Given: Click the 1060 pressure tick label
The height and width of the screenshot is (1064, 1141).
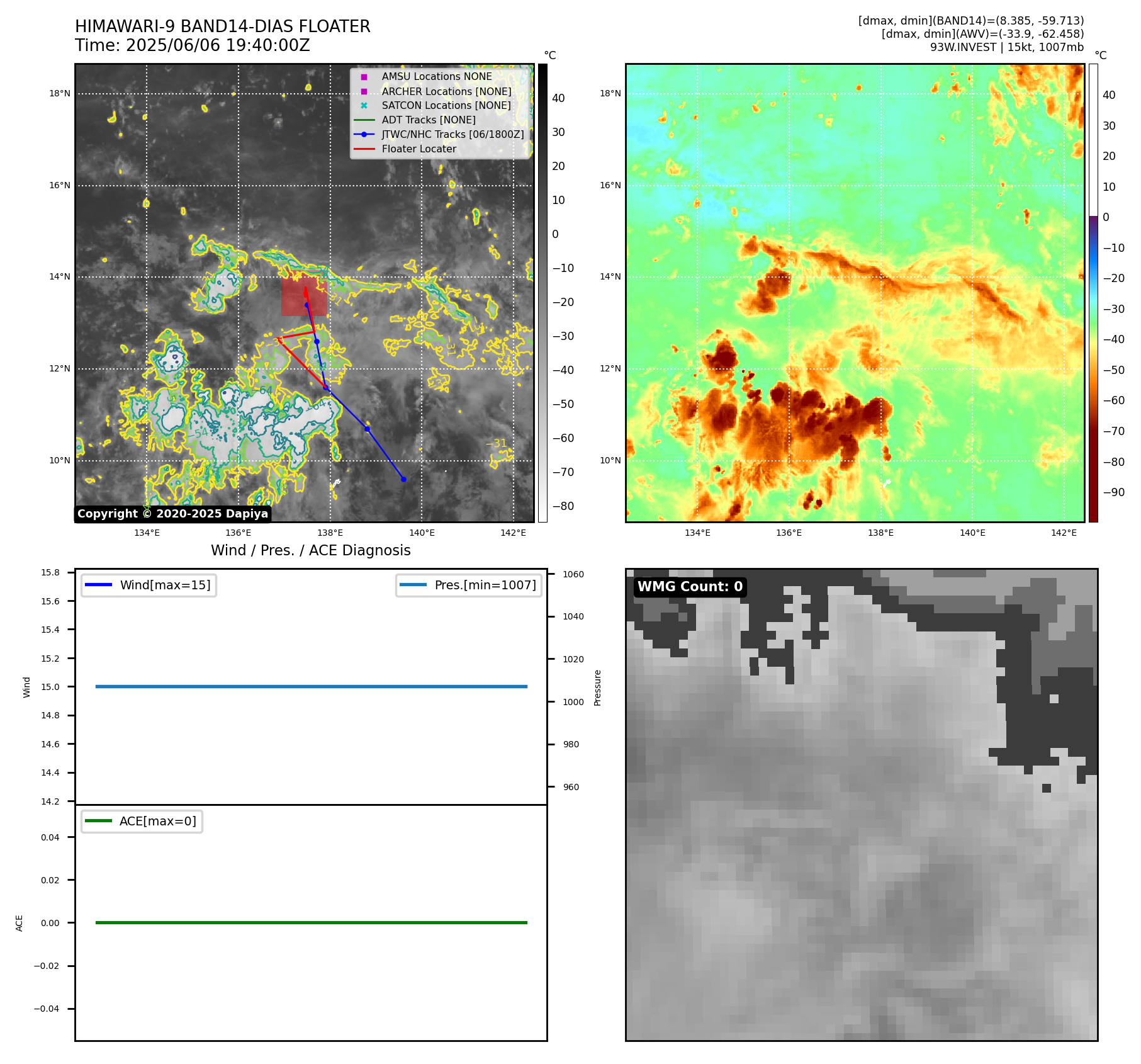Looking at the screenshot, I should (x=573, y=574).
